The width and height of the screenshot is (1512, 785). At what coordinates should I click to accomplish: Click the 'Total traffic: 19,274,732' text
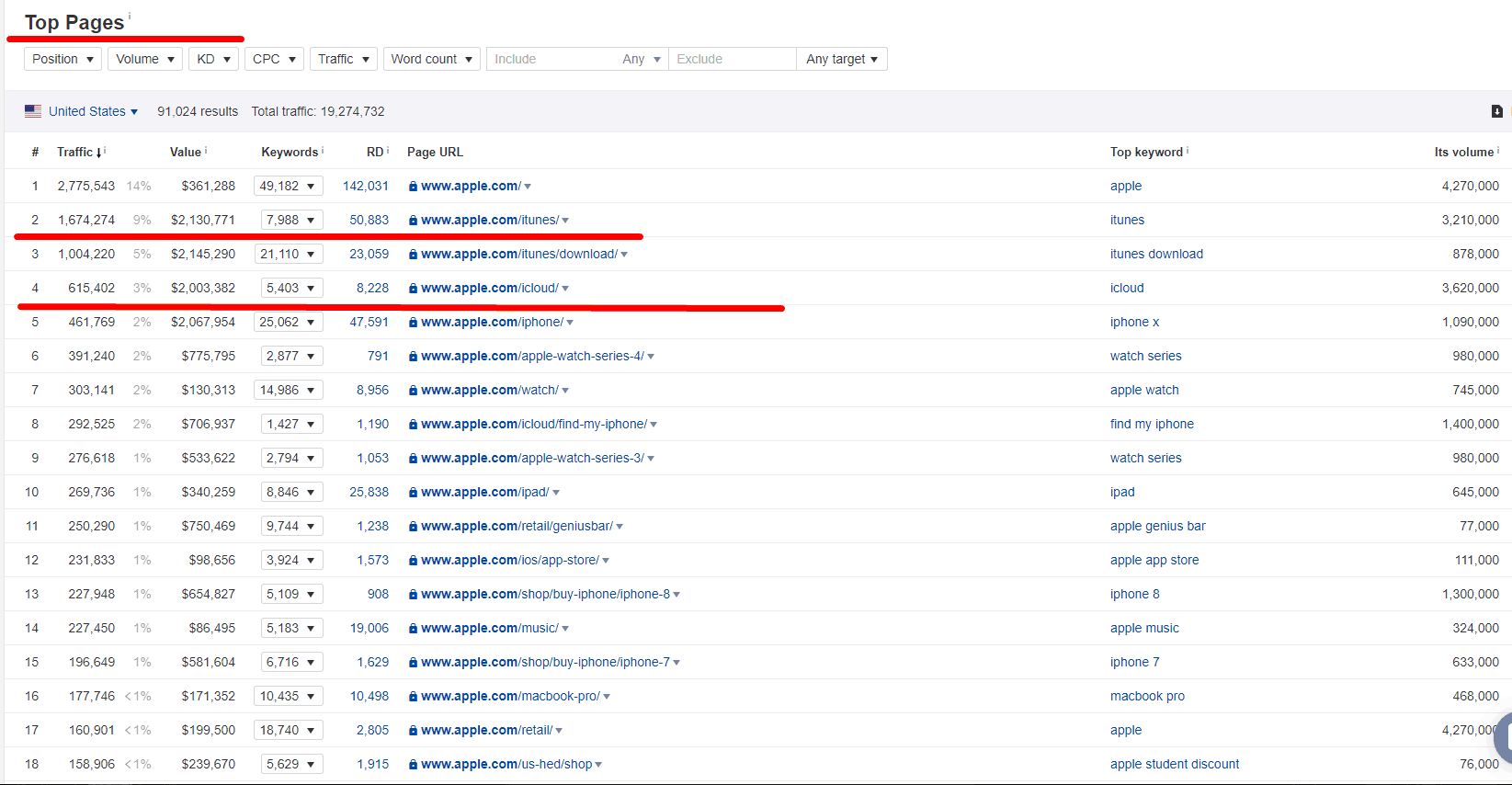[x=318, y=111]
